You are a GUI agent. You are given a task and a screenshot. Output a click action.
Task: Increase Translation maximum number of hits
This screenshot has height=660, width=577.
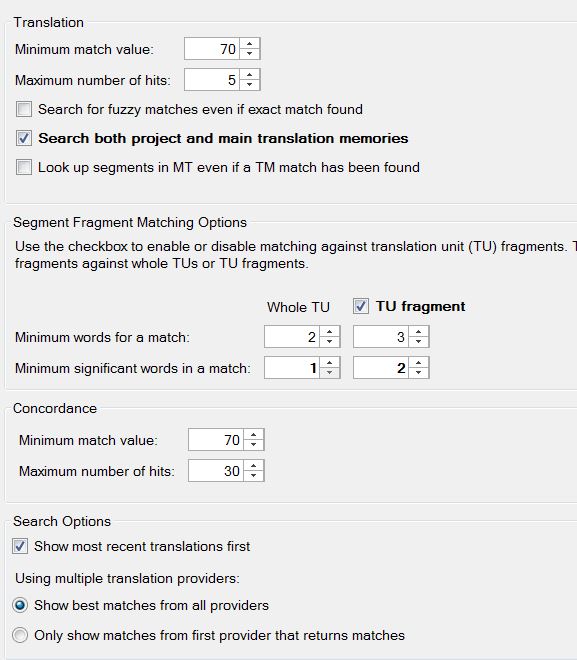(250, 75)
